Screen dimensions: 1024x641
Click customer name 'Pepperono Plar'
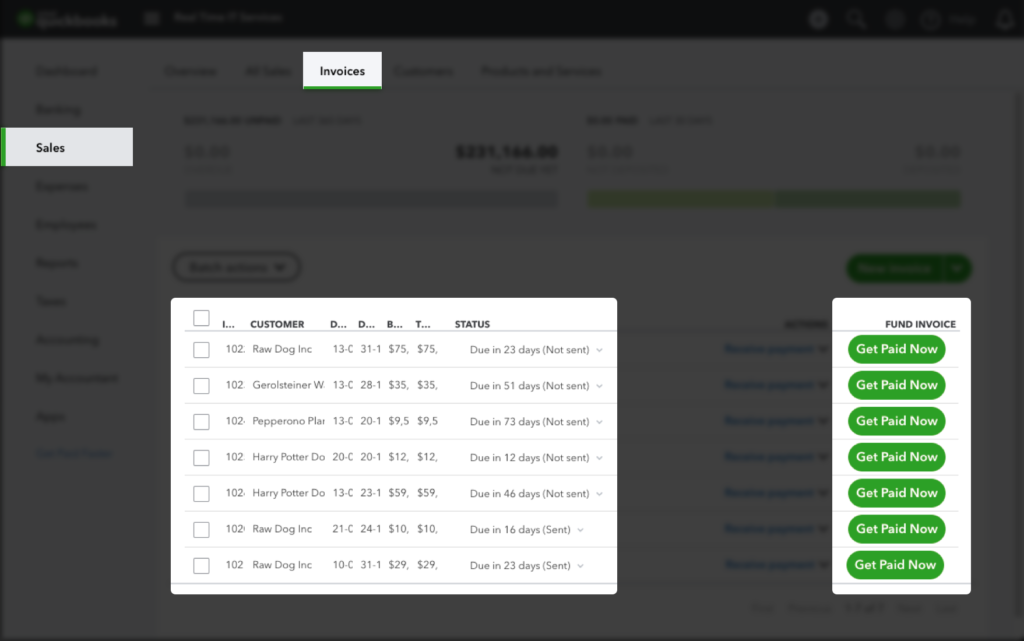pos(288,421)
